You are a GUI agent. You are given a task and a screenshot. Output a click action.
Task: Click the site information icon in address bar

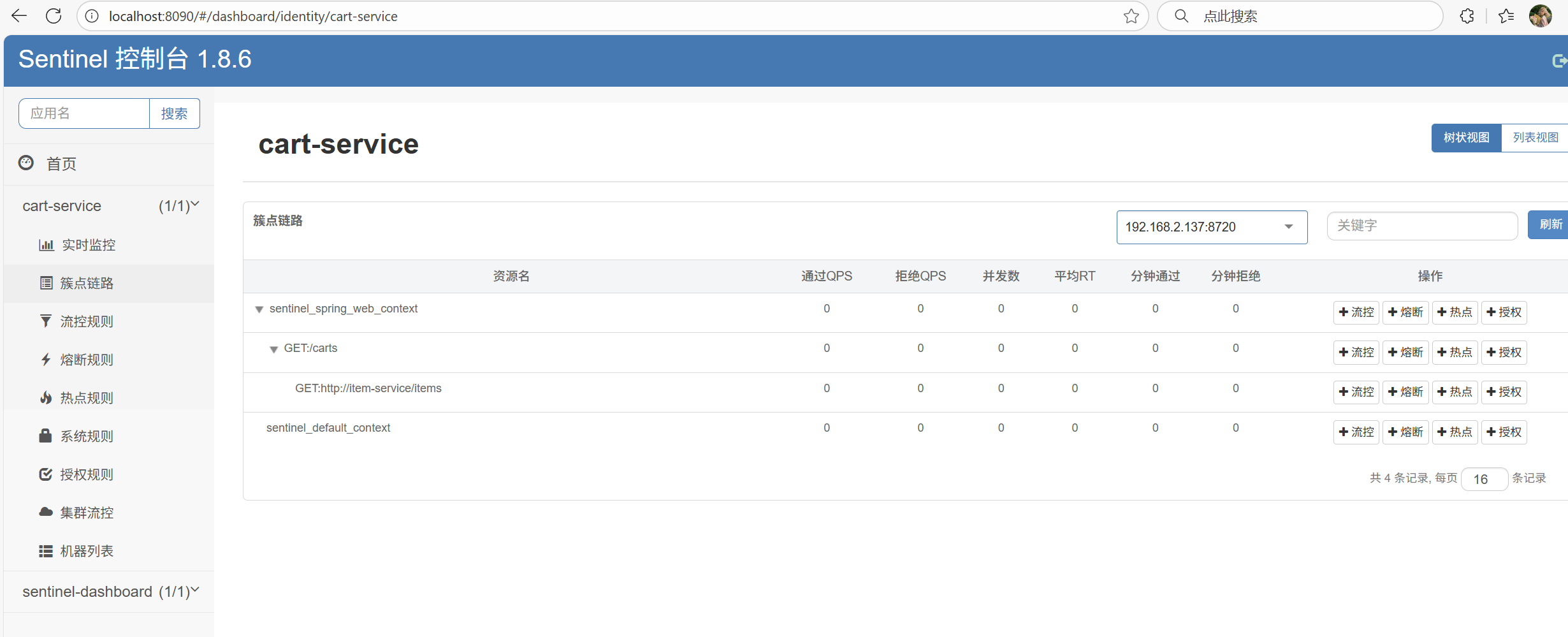click(x=92, y=16)
